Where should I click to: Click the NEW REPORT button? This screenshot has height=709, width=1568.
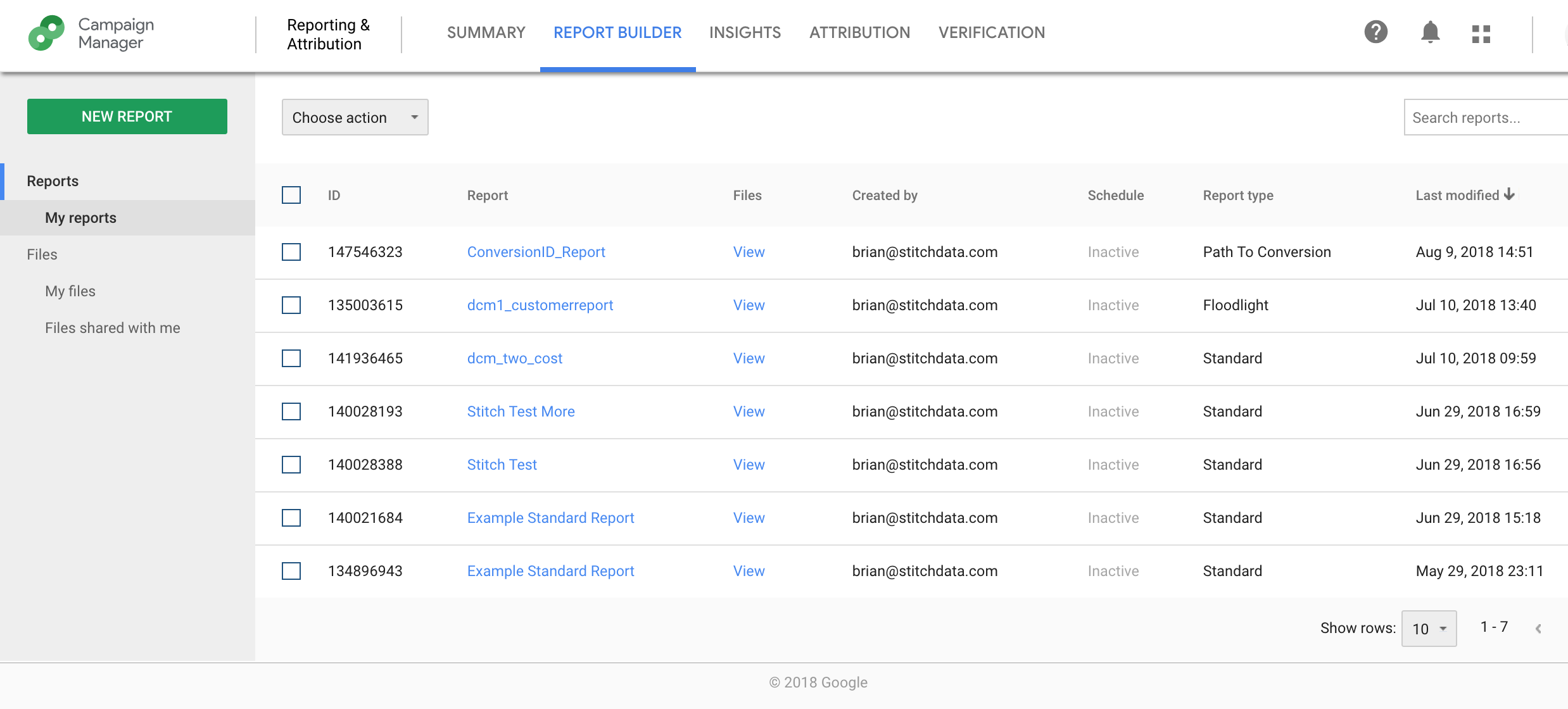(127, 116)
